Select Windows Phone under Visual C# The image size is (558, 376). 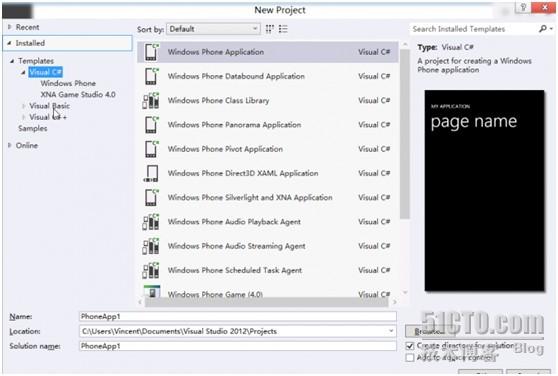click(68, 83)
